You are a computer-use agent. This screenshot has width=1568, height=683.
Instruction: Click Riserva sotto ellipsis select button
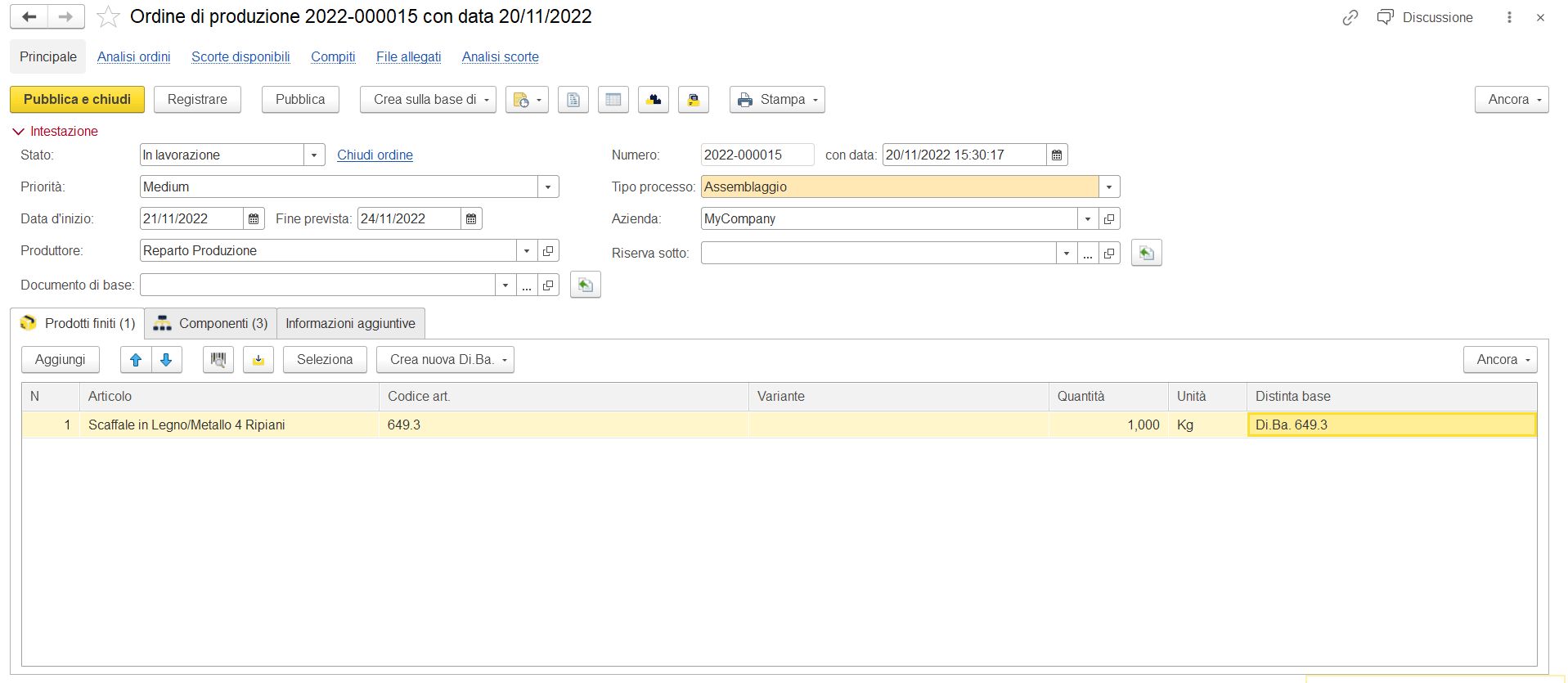pos(1088,253)
